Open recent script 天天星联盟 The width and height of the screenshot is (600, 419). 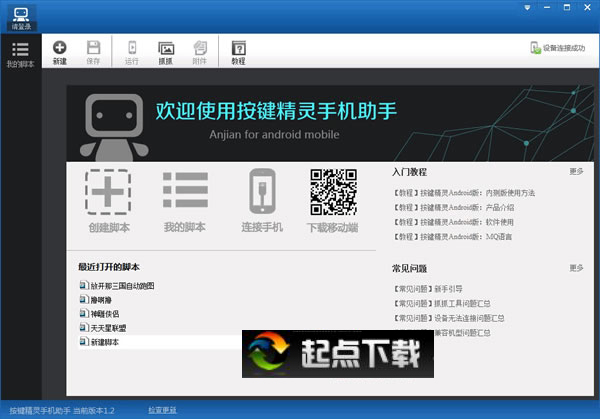click(x=103, y=328)
